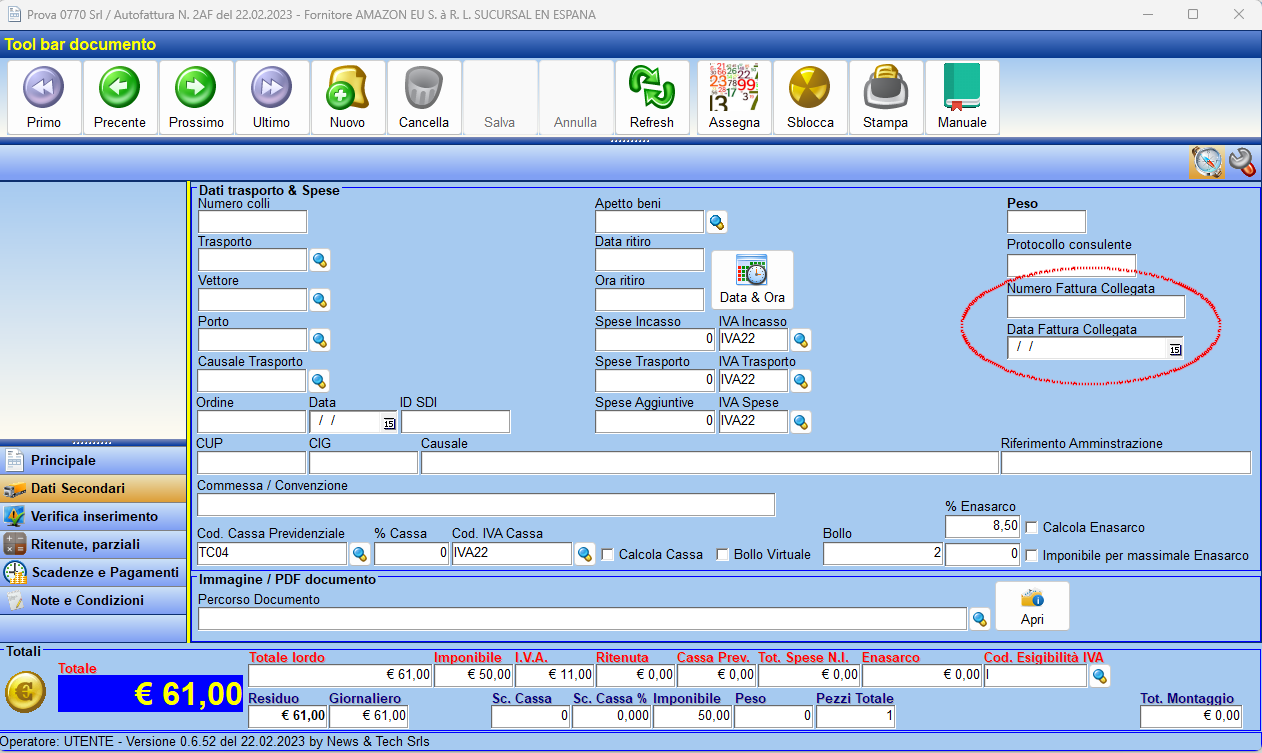The height and width of the screenshot is (753, 1262).
Task: Open the Ordine Data calendar picker
Action: [x=389, y=424]
